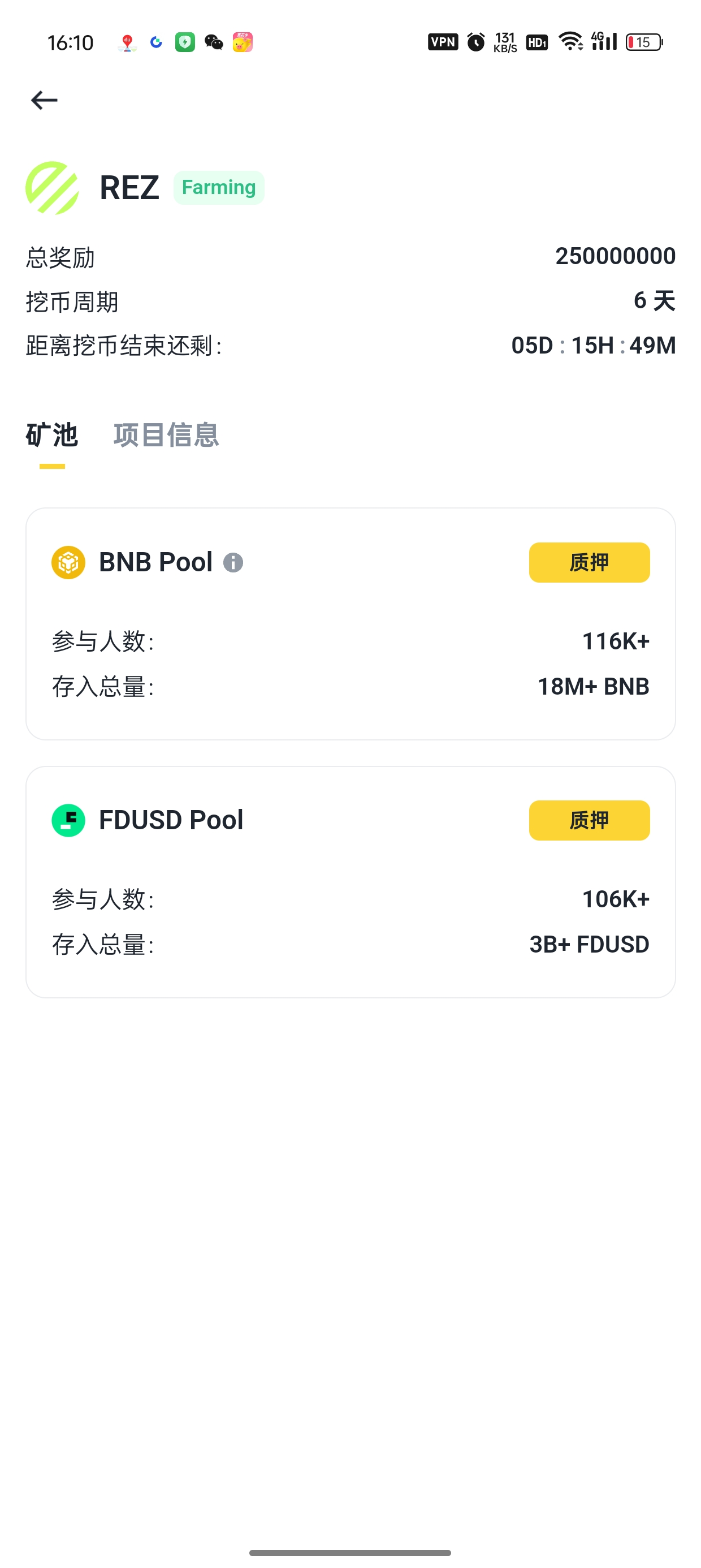Stake in BNB Pool with 质押 button

[x=589, y=562]
